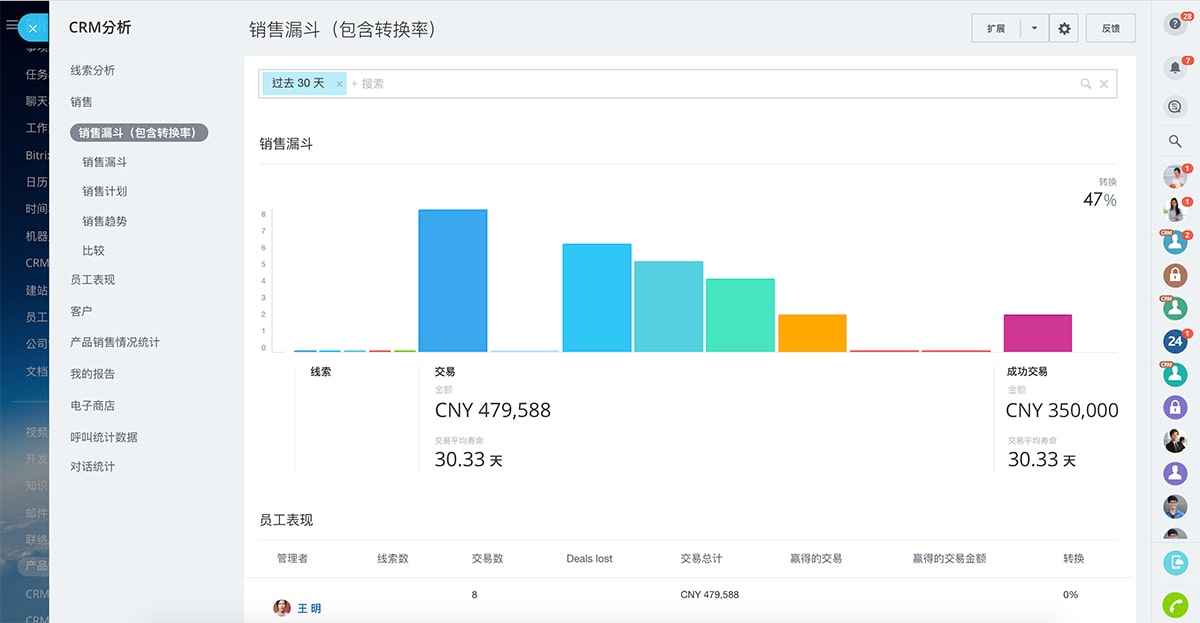Viewport: 1200px width, 623px height.
Task: Open 电子商店 section
Action: click(93, 405)
